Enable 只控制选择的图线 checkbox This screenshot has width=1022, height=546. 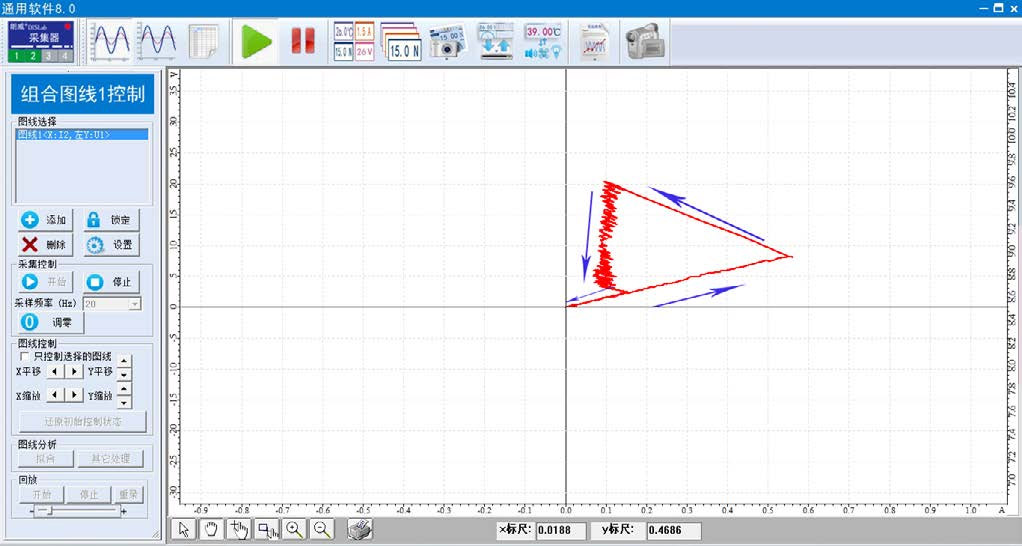pyautogui.click(x=25, y=356)
